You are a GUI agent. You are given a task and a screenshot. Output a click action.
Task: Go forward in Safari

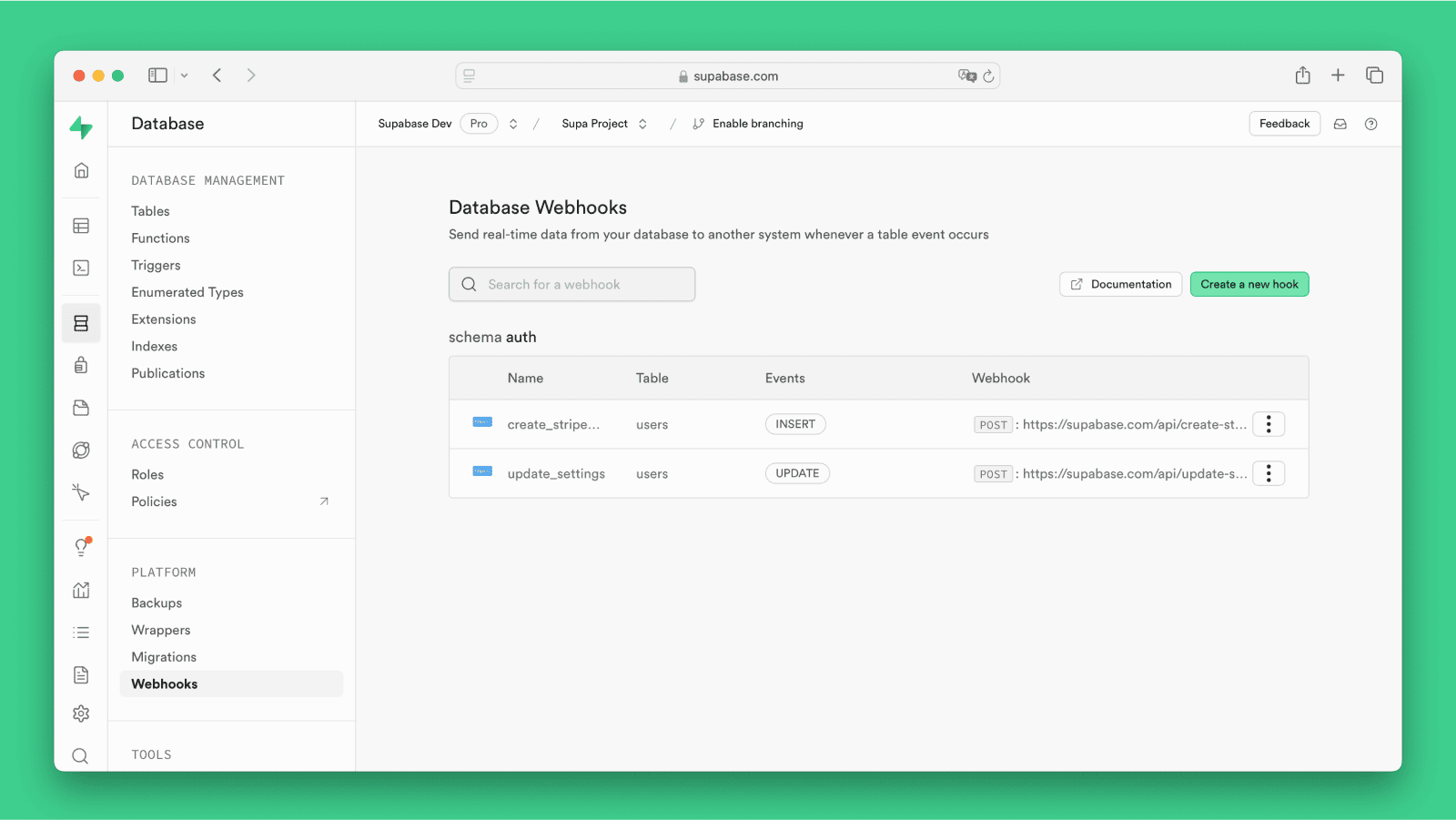(251, 76)
